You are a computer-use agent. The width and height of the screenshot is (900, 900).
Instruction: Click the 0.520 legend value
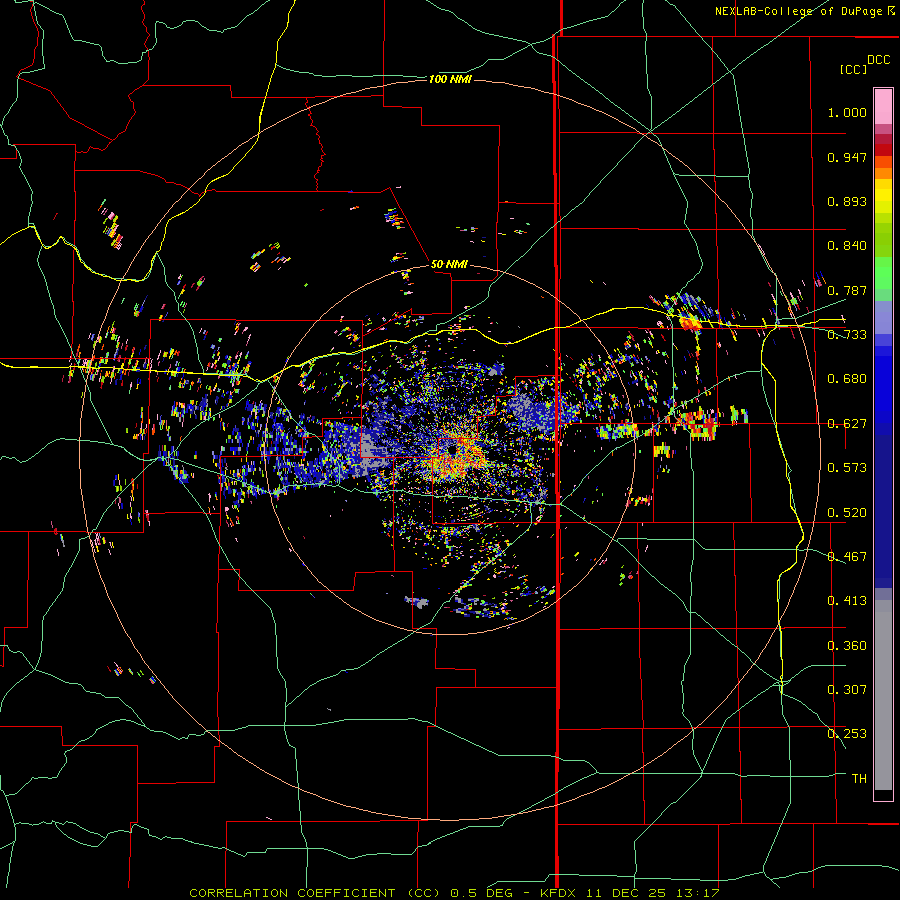pyautogui.click(x=847, y=513)
